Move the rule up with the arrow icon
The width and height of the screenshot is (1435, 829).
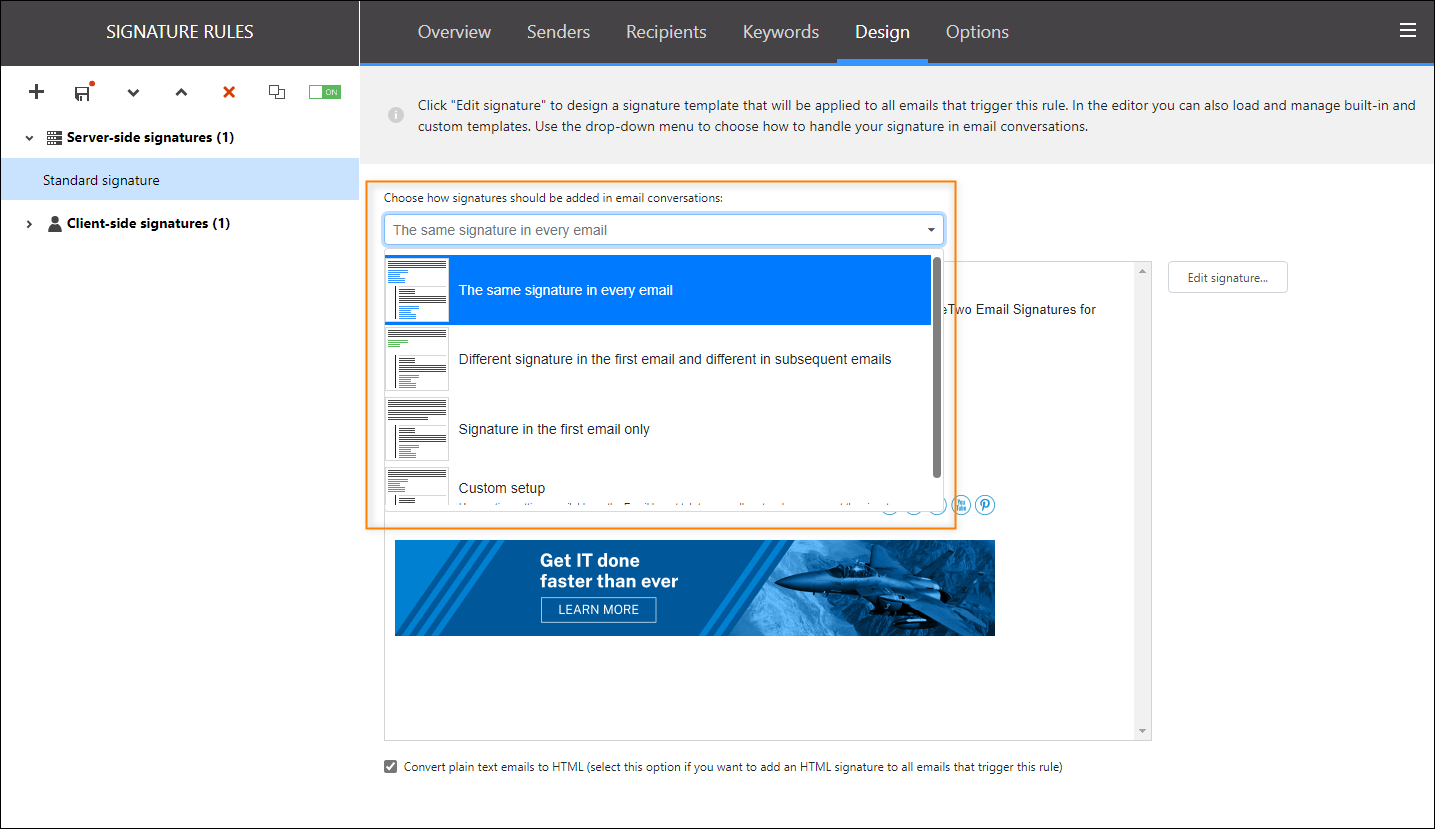coord(181,92)
